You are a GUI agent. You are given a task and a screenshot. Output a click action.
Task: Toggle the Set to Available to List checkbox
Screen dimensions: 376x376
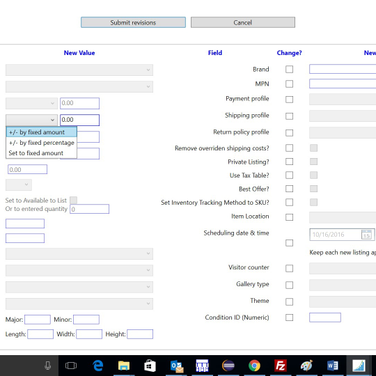[x=74, y=200]
